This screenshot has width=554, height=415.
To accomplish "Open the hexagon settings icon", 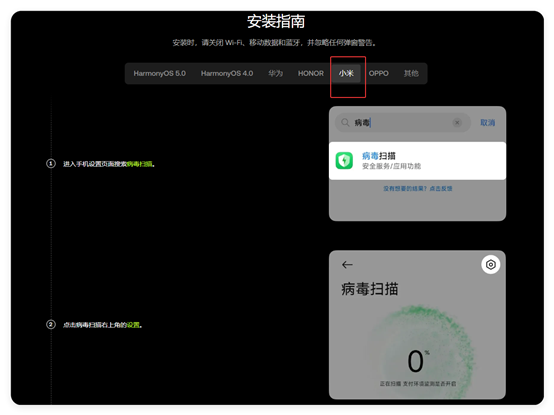I will pyautogui.click(x=490, y=265).
